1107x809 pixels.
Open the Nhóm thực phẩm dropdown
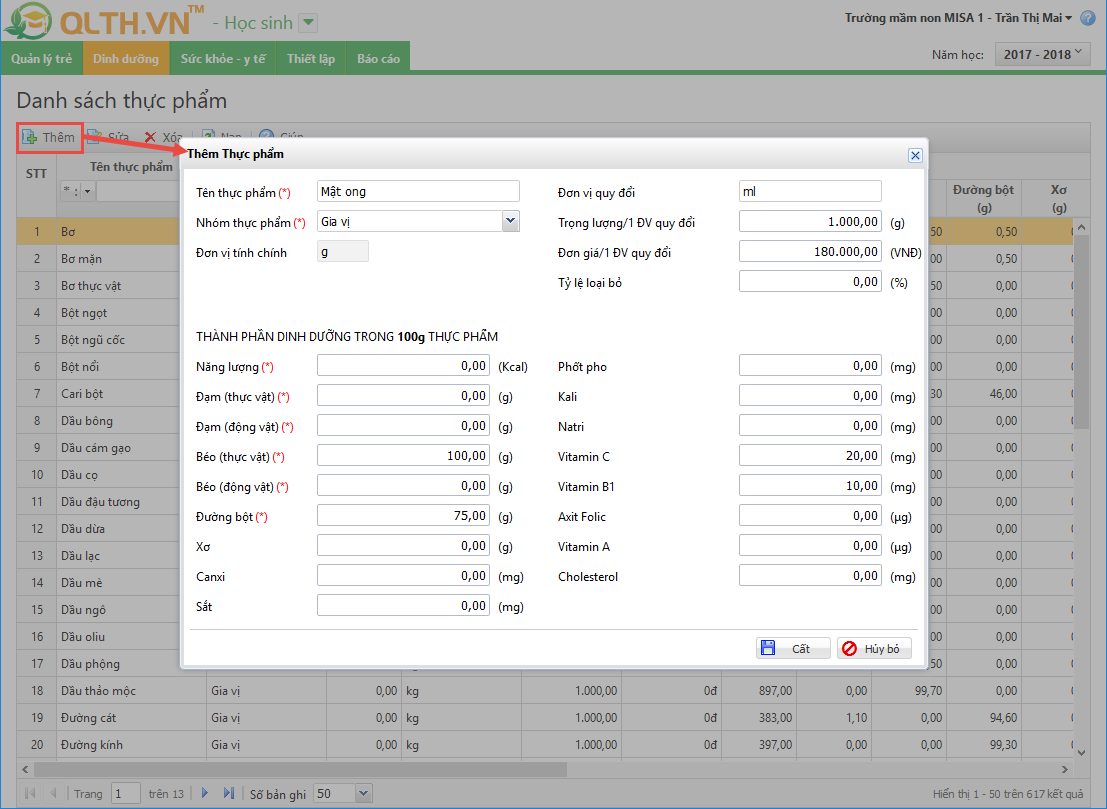(510, 221)
